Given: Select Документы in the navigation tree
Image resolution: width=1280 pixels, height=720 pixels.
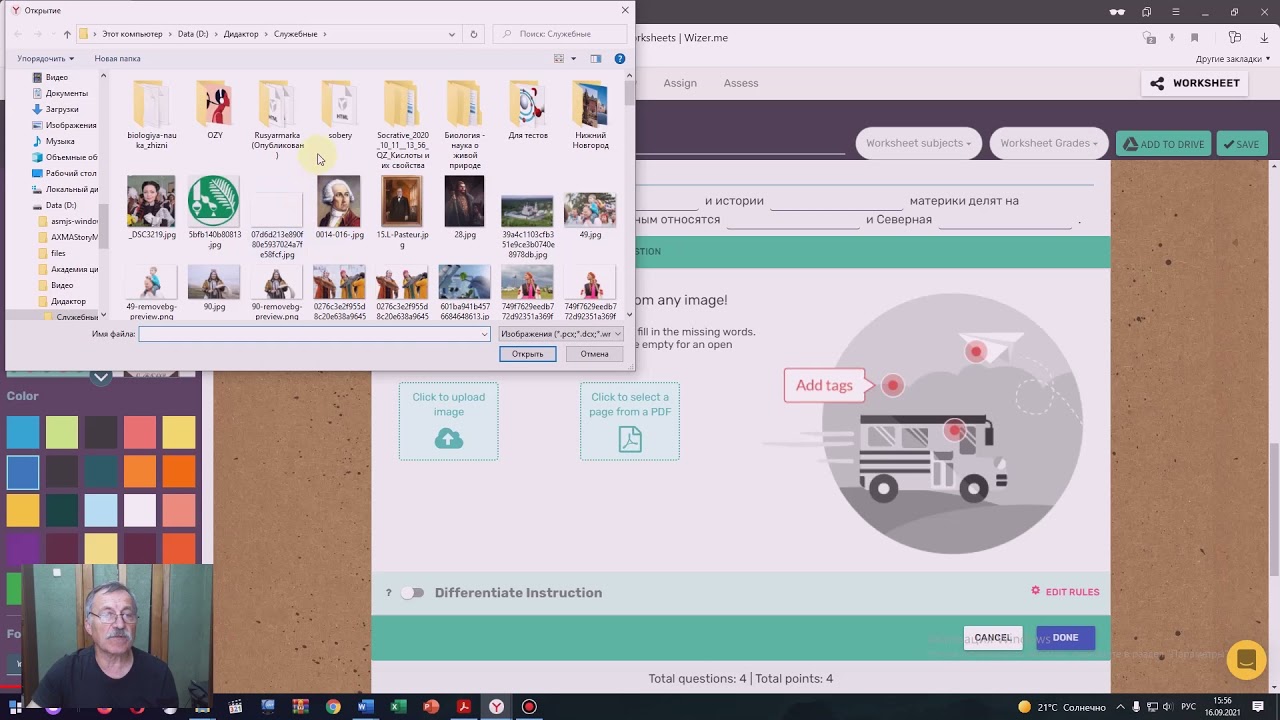Looking at the screenshot, I should coord(66,93).
